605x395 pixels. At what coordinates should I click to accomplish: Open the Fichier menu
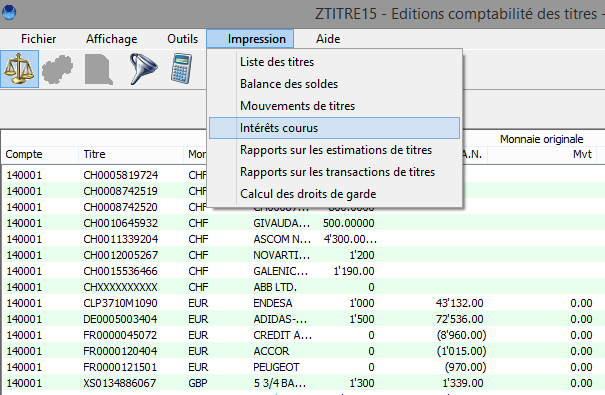(x=38, y=39)
